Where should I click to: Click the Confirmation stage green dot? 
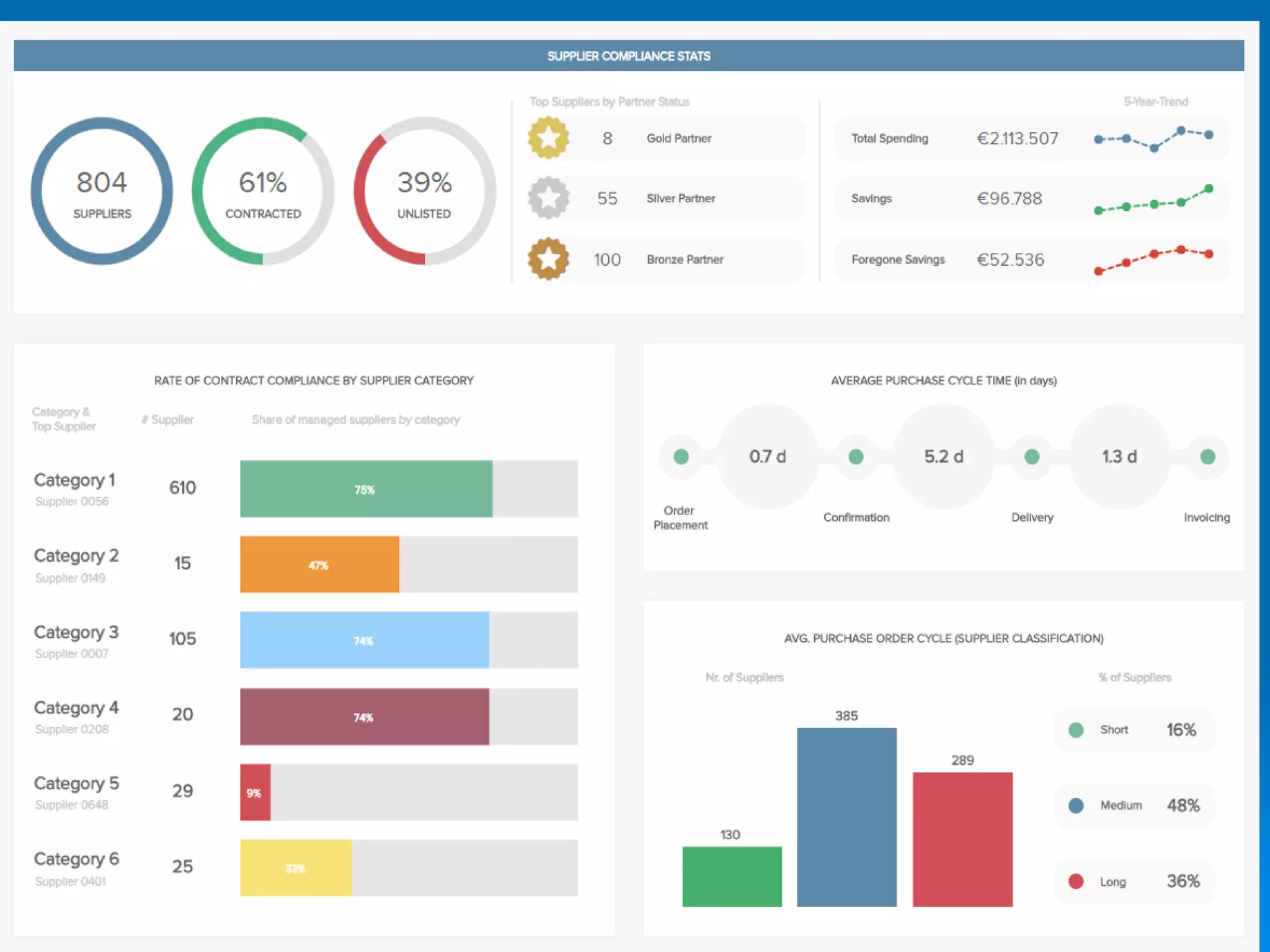pyautogui.click(x=856, y=457)
